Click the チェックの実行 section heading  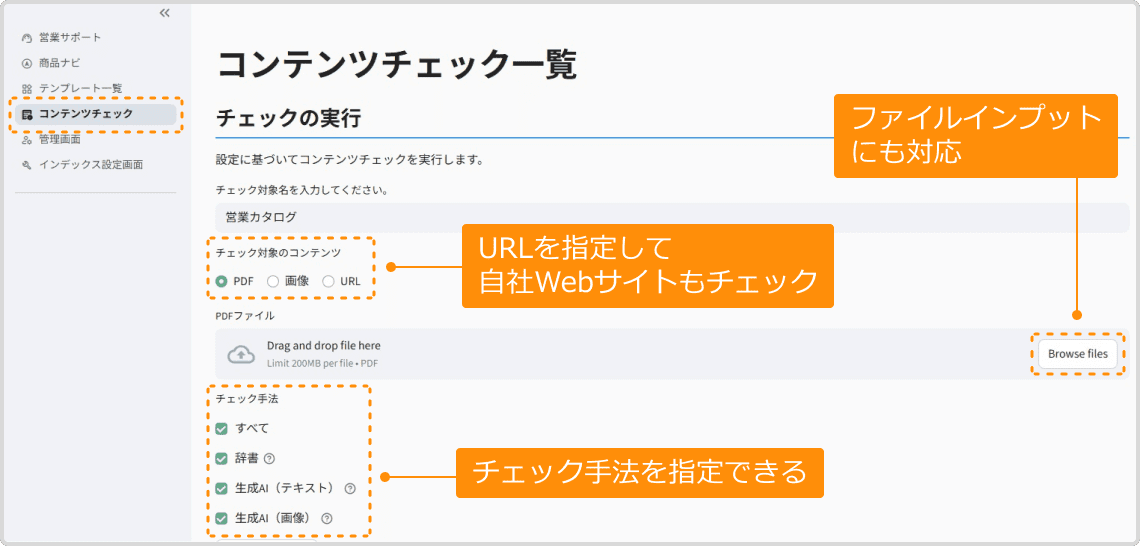click(289, 118)
